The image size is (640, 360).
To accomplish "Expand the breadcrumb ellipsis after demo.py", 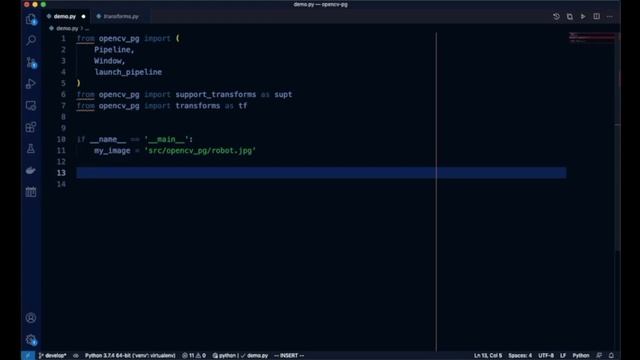I will click(x=87, y=29).
